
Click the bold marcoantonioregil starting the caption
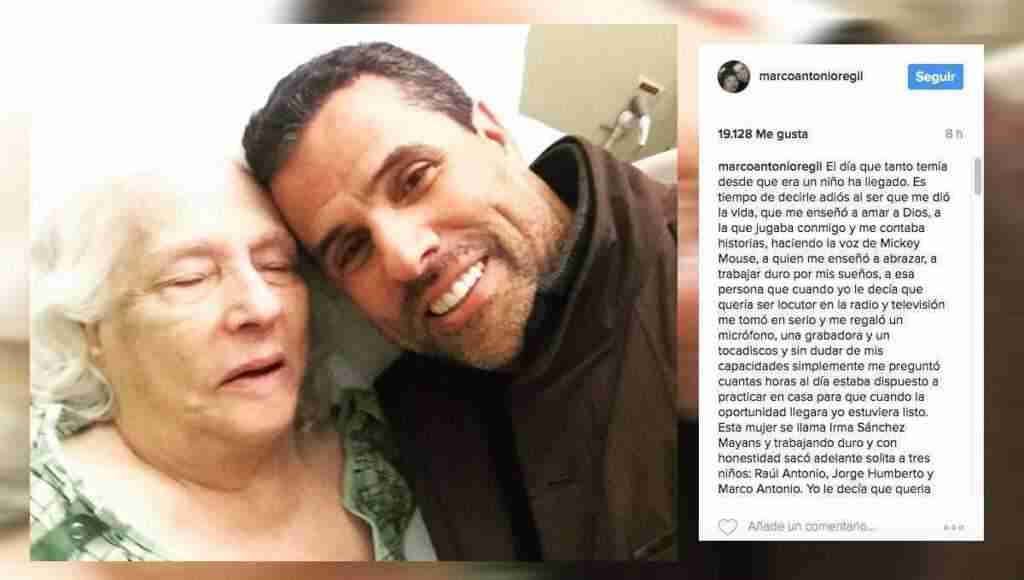pos(770,167)
